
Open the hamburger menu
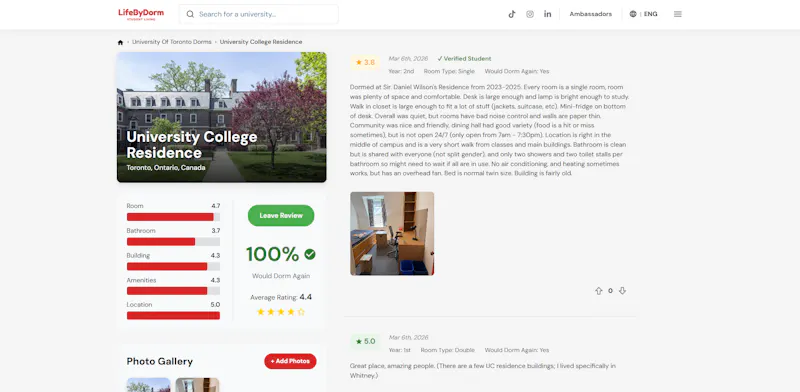tap(678, 14)
